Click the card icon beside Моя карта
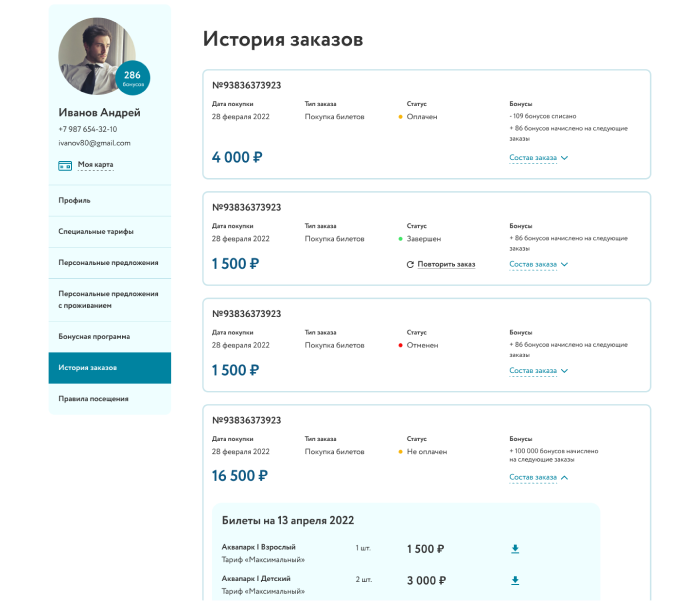 (65, 165)
